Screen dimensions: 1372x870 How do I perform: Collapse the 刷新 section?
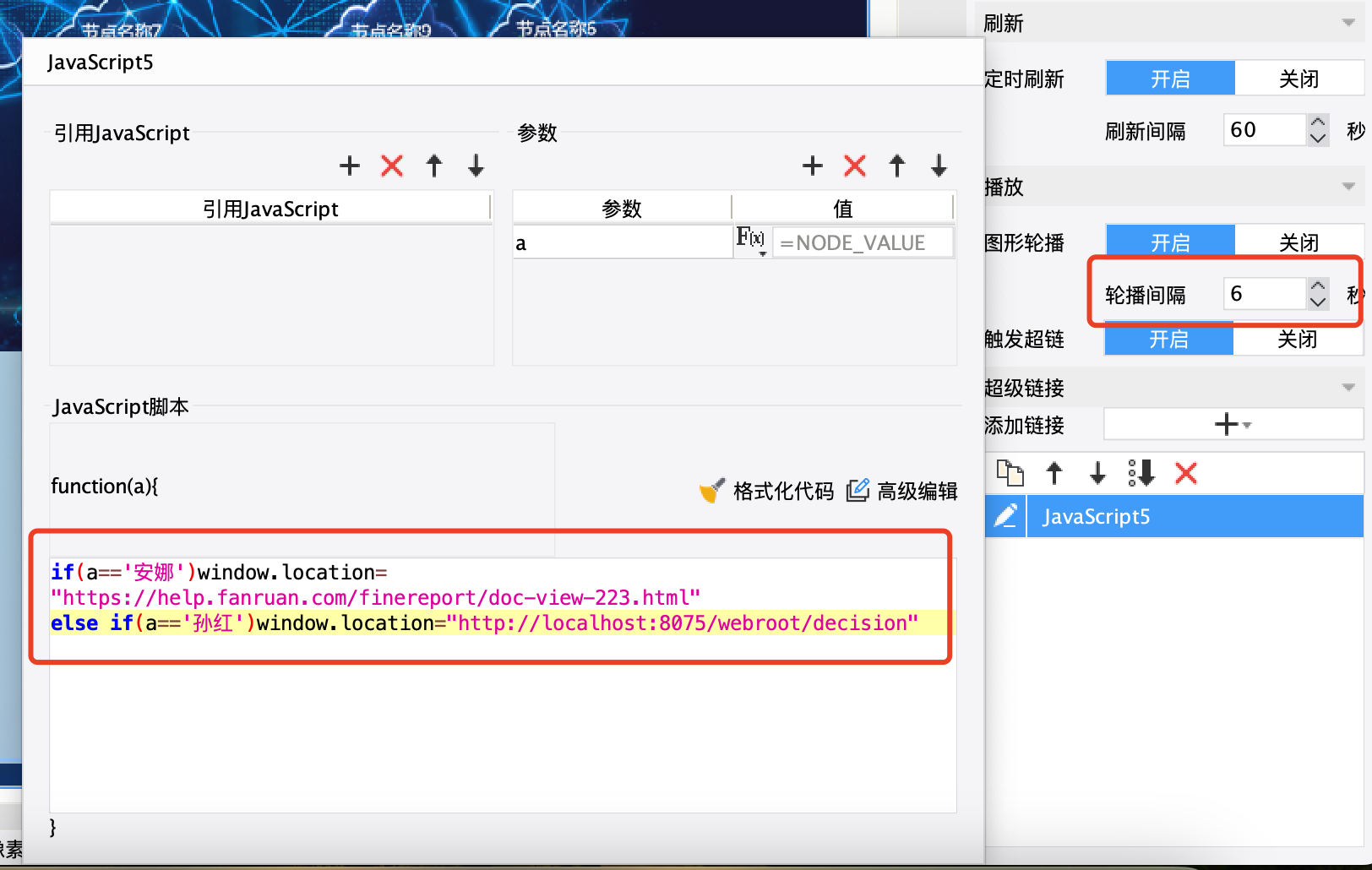click(1348, 23)
